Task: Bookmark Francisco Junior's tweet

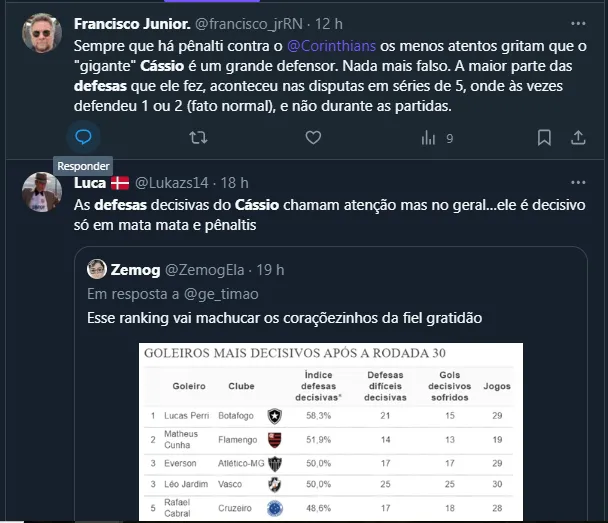Action: coord(544,137)
